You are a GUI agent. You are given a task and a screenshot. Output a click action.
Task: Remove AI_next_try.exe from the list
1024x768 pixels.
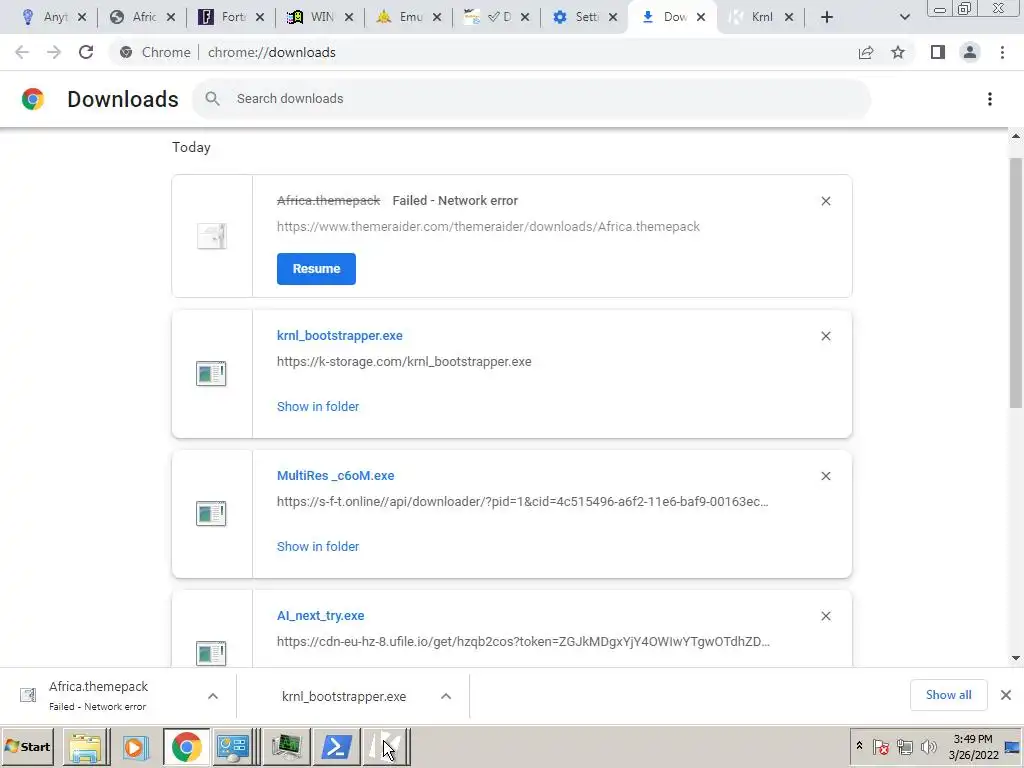click(825, 616)
